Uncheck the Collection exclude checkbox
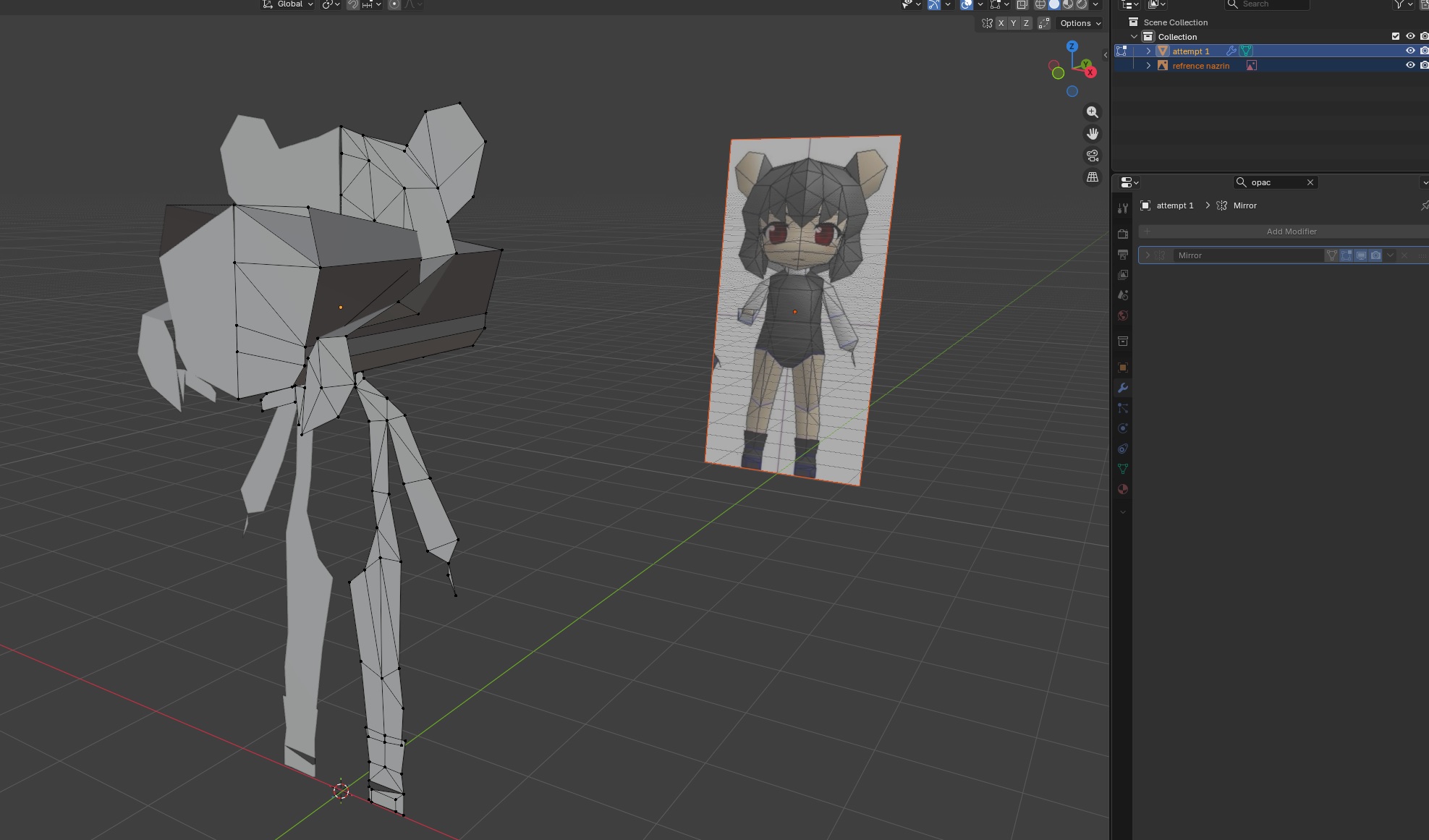The width and height of the screenshot is (1429, 840). point(1396,36)
